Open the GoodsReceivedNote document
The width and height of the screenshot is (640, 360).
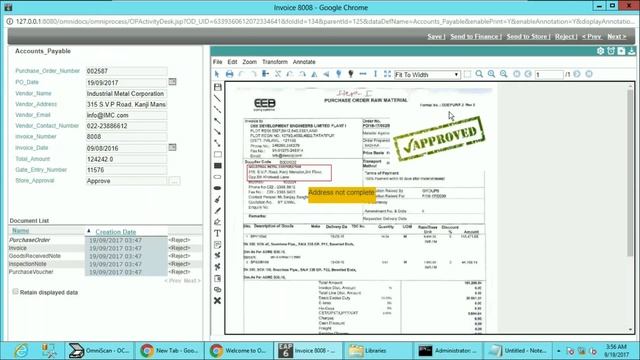coord(35,256)
